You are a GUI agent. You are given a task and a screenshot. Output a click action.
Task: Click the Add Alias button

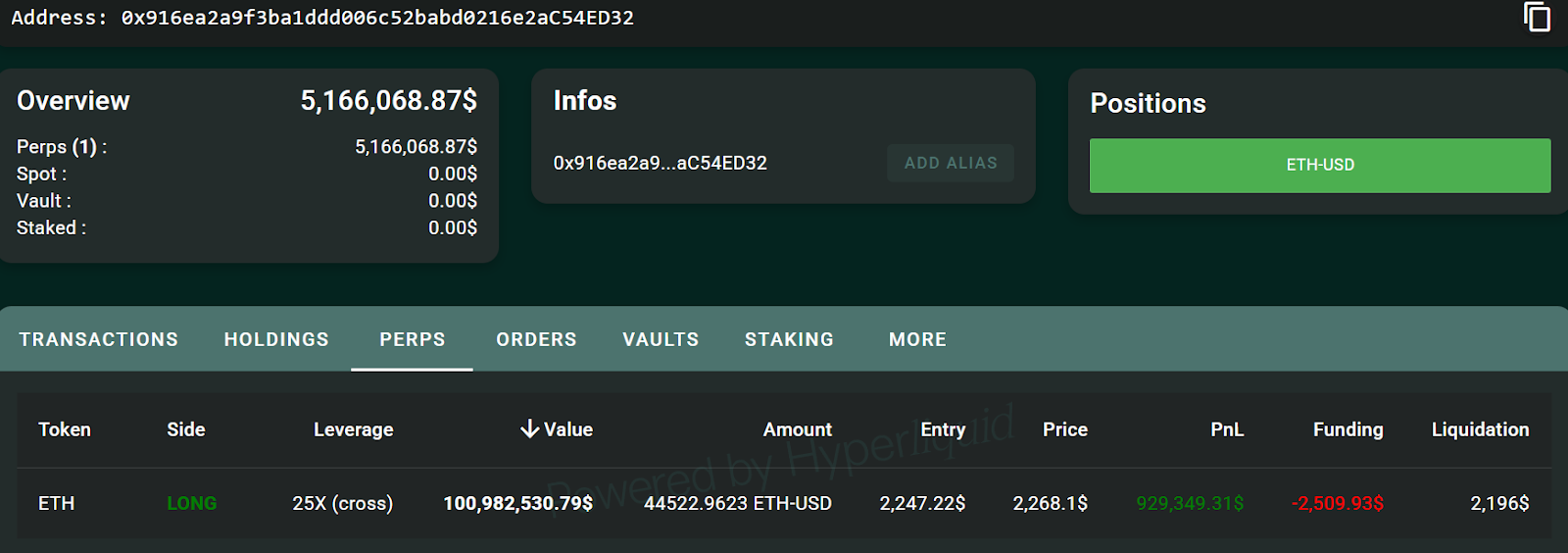(x=951, y=163)
